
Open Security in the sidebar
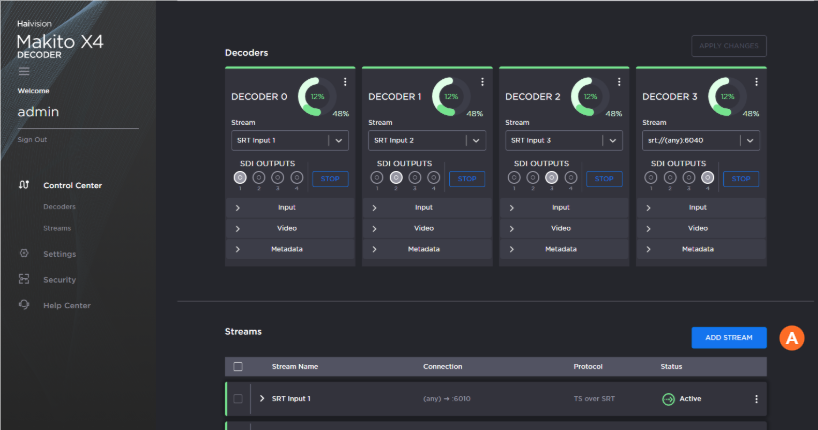[59, 280]
